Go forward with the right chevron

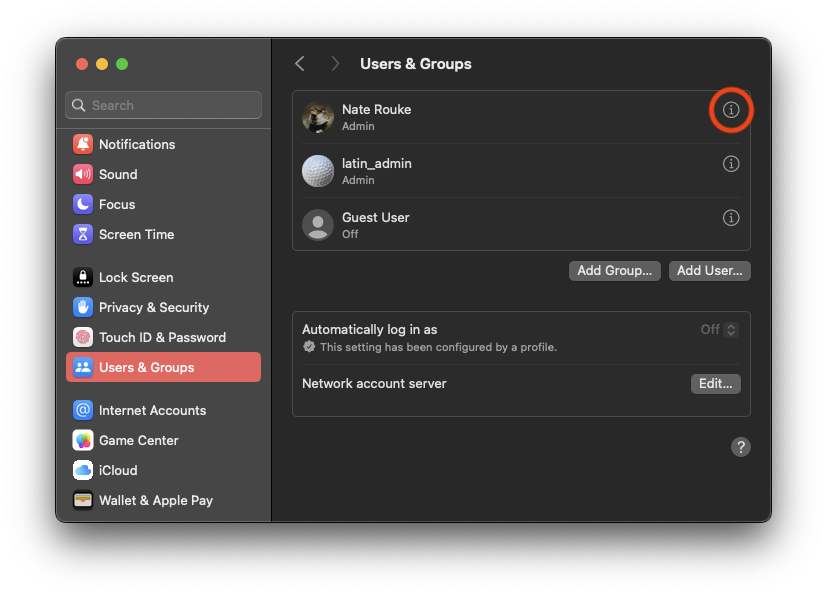[x=335, y=64]
